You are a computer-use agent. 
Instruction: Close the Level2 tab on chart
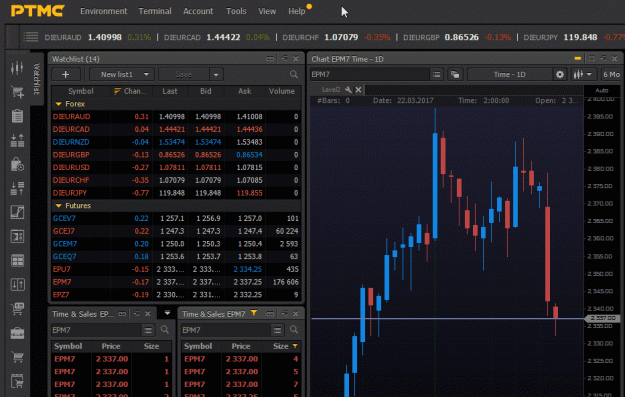[x=358, y=90]
